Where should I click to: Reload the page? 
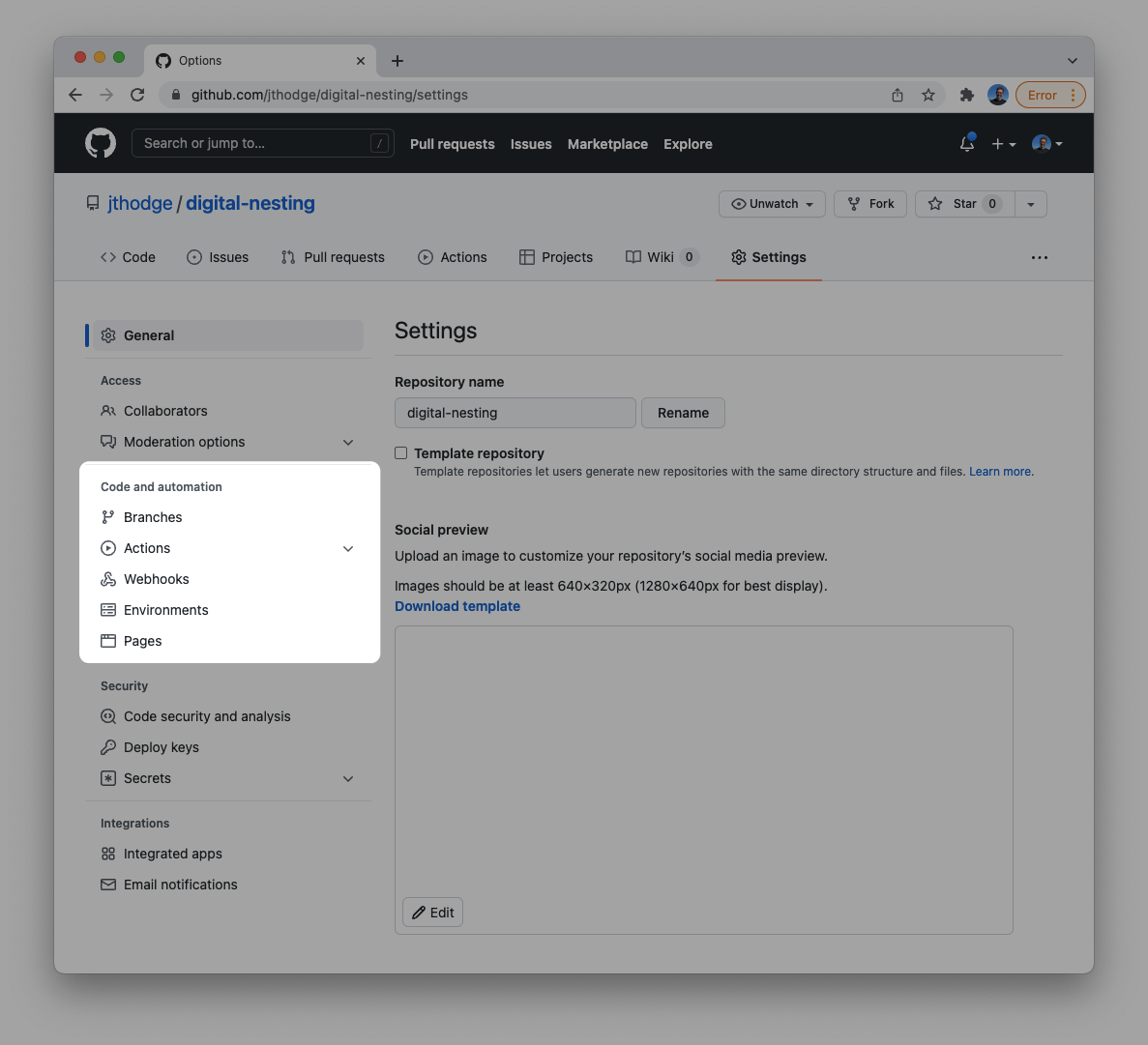pyautogui.click(x=137, y=95)
